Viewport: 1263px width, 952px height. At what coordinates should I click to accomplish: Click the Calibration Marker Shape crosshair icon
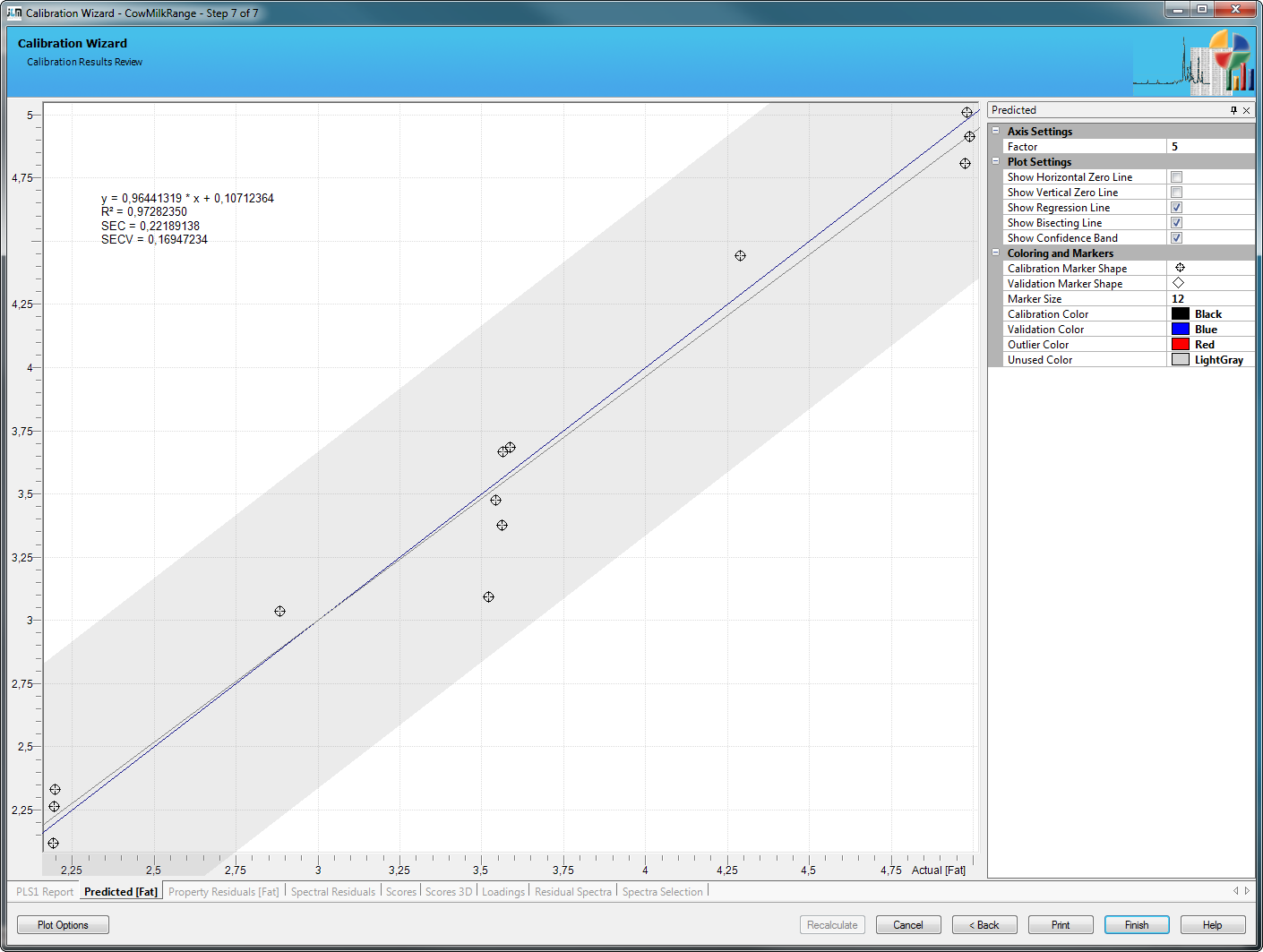point(1180,268)
